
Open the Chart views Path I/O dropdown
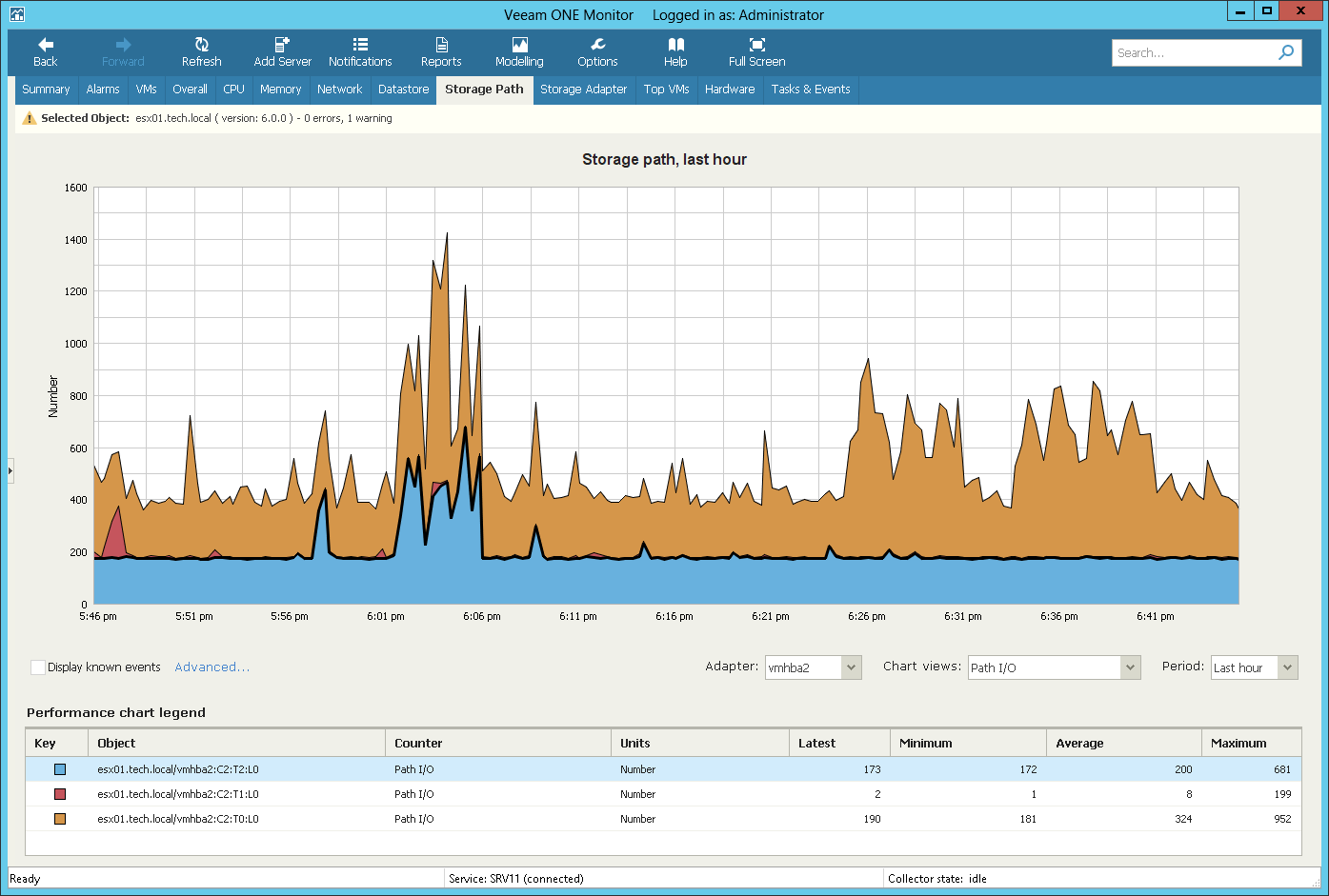click(1054, 667)
